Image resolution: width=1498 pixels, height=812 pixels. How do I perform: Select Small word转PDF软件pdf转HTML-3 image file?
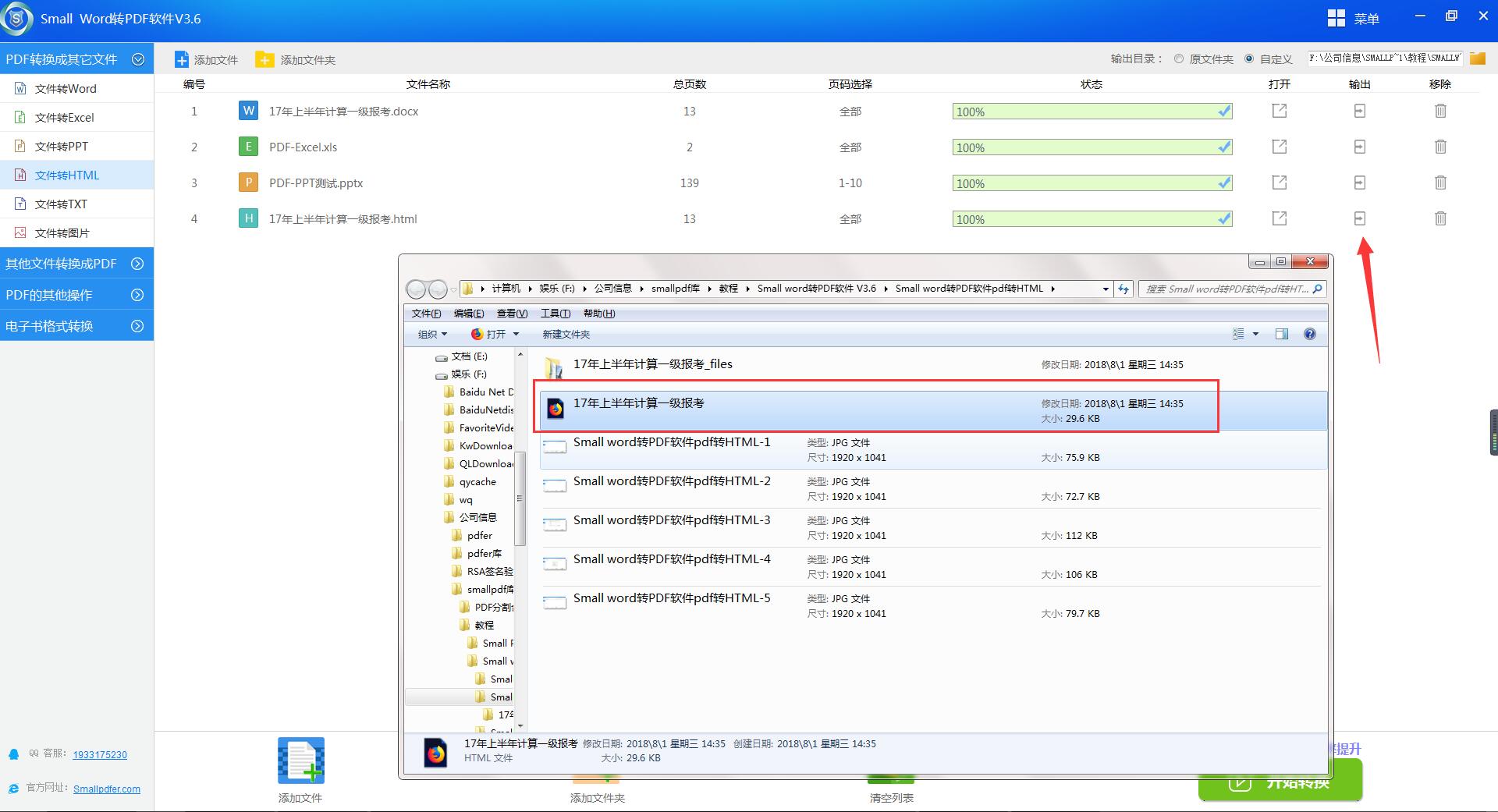(932, 527)
